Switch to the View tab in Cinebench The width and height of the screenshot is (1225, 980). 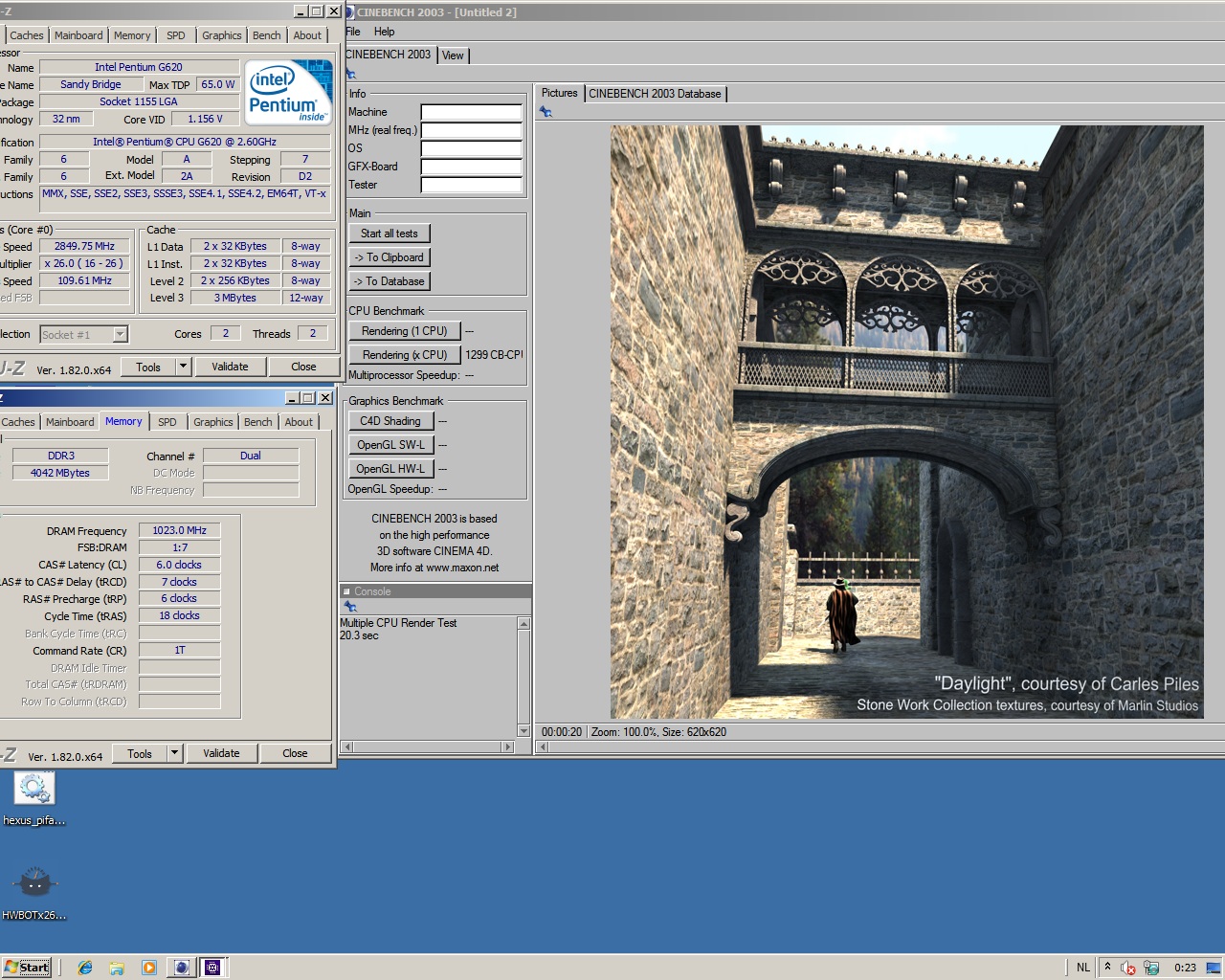point(453,56)
